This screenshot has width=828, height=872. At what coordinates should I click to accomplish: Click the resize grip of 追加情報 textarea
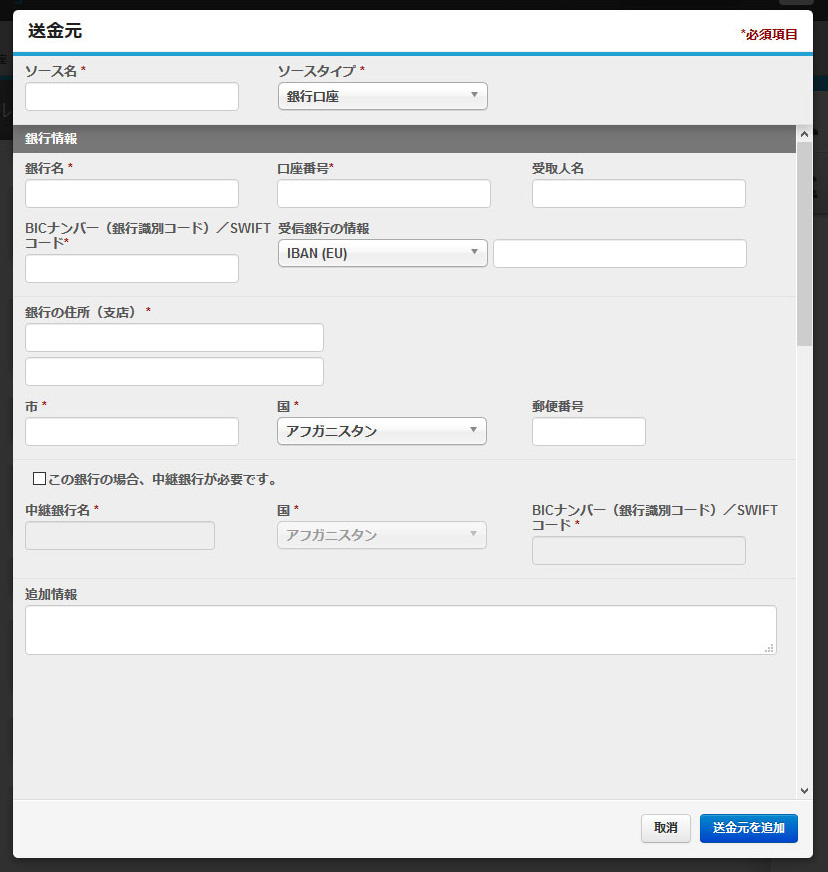coord(770,648)
